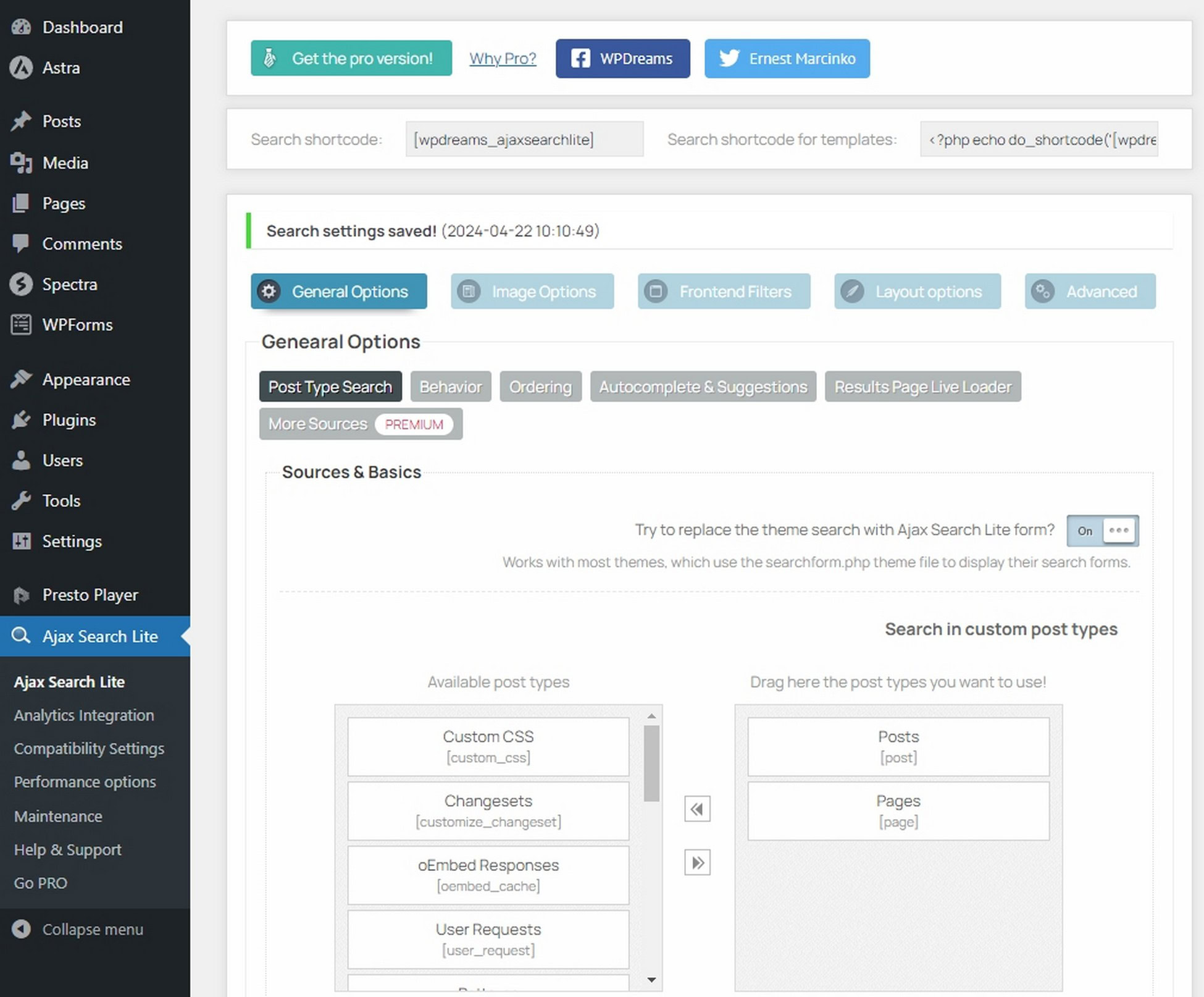Move all post types left with double arrow
The image size is (1204, 997).
point(697,809)
